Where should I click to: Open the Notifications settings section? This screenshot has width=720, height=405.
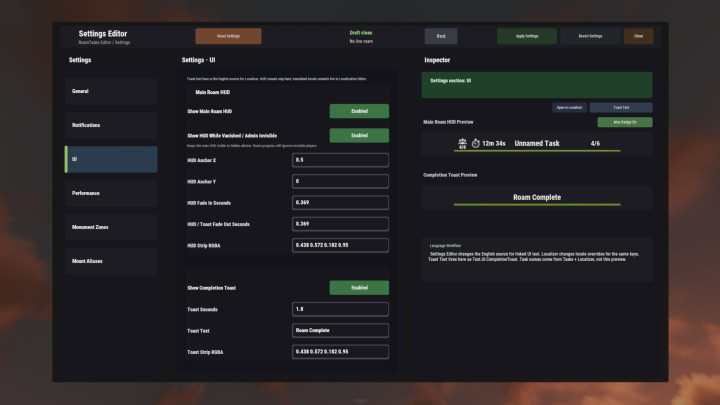tap(111, 125)
